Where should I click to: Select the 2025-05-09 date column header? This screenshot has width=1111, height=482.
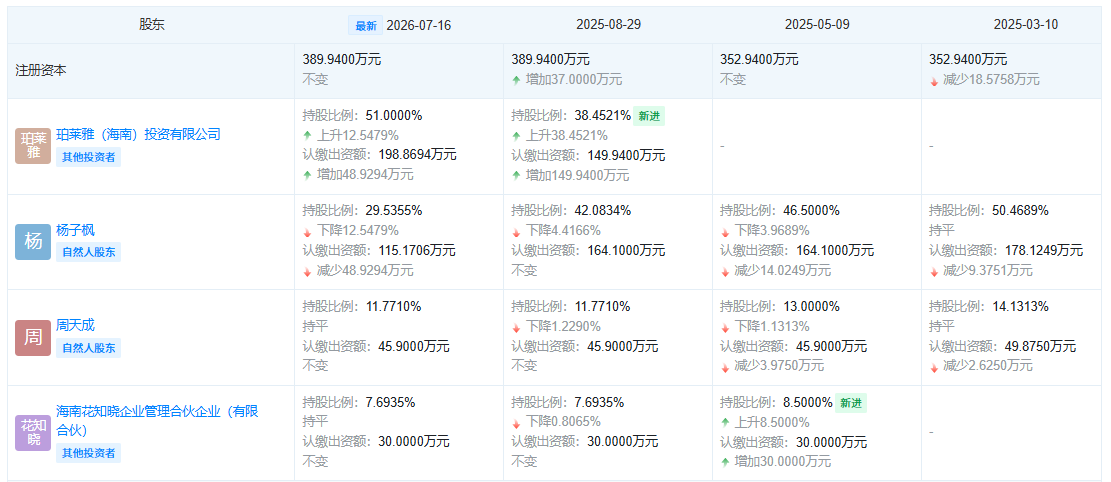[817, 25]
